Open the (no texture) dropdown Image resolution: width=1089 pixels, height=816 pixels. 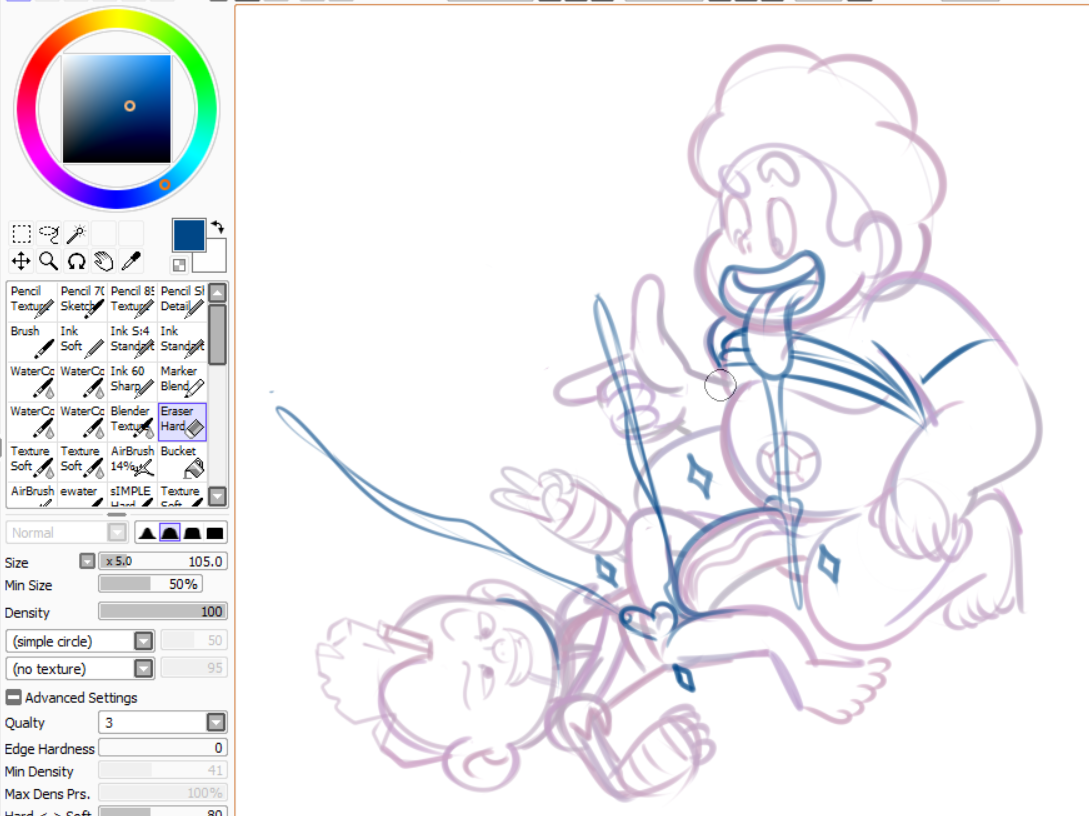[x=143, y=669]
